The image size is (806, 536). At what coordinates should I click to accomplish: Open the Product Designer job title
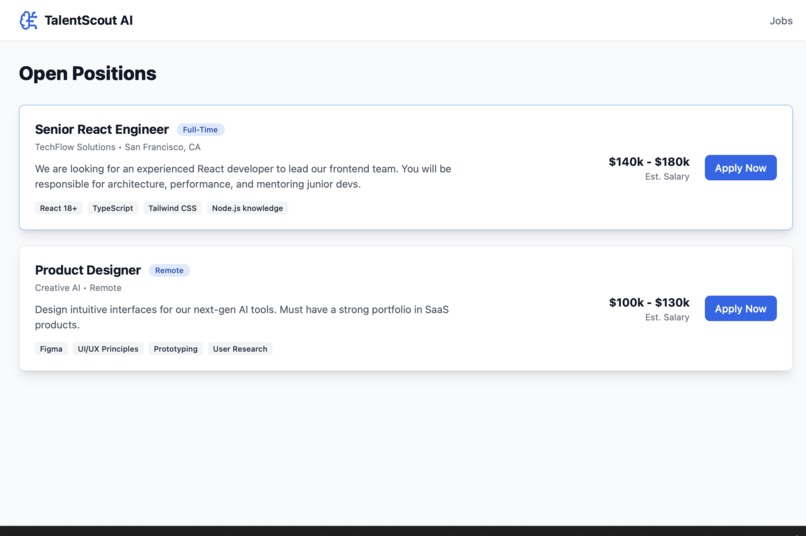[88, 270]
